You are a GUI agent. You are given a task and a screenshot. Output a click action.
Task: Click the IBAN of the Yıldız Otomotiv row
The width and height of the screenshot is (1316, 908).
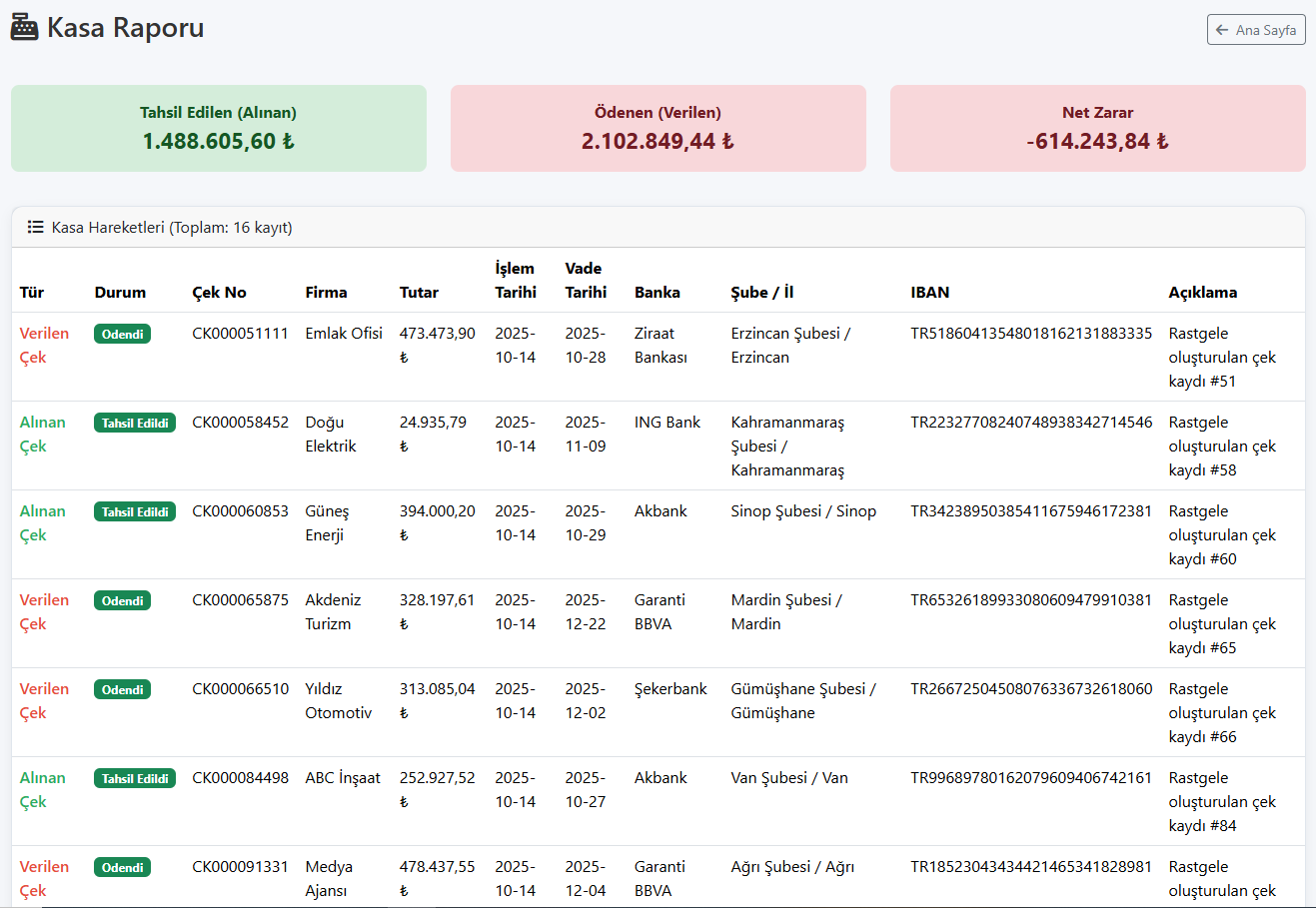[1030, 689]
